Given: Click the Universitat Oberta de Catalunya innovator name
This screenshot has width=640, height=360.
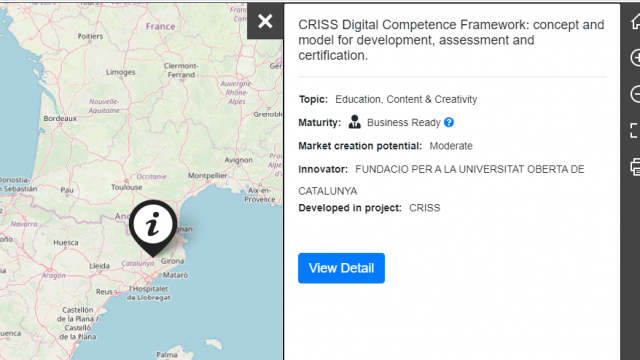Looking at the screenshot, I should point(441,180).
